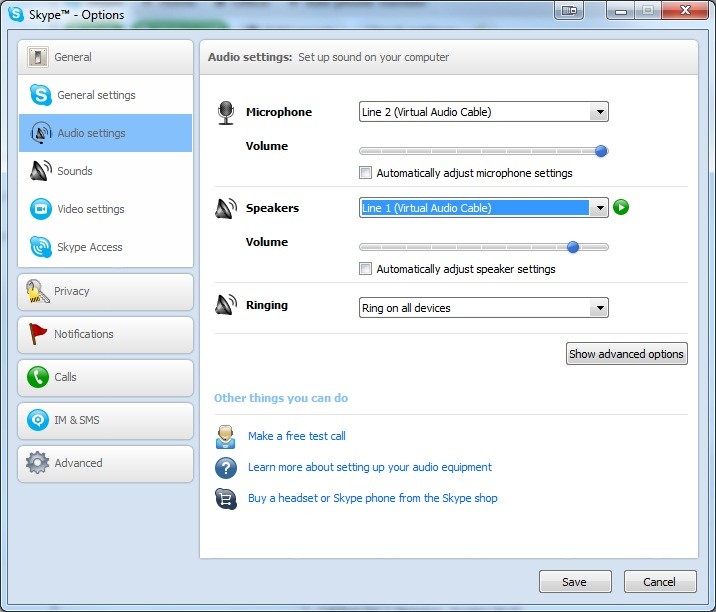Viewport: 716px width, 612px height.
Task: Click the Video settings camera icon
Action: 41,209
